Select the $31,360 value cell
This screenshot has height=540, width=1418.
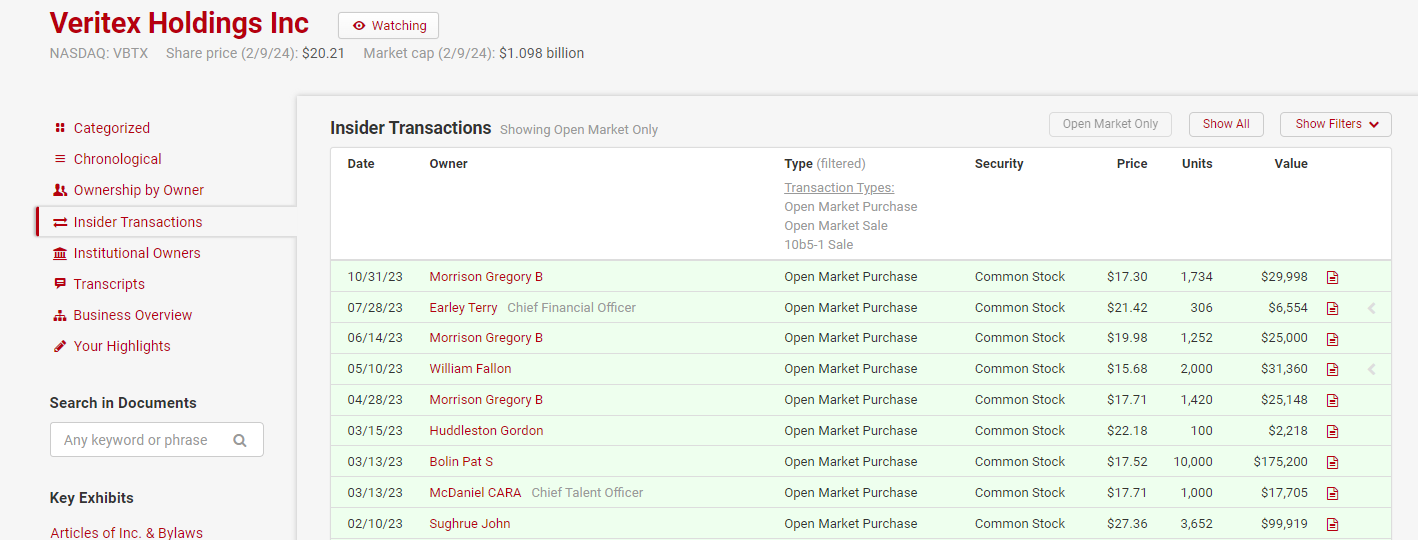click(1284, 369)
